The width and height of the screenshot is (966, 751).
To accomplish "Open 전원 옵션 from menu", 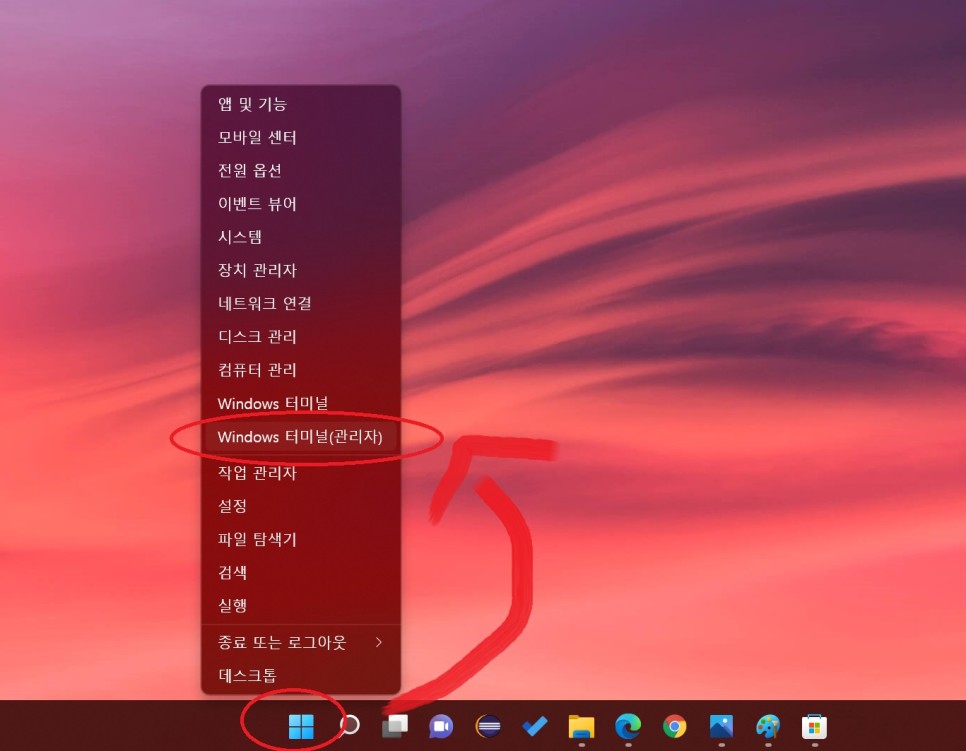I will tap(301, 171).
